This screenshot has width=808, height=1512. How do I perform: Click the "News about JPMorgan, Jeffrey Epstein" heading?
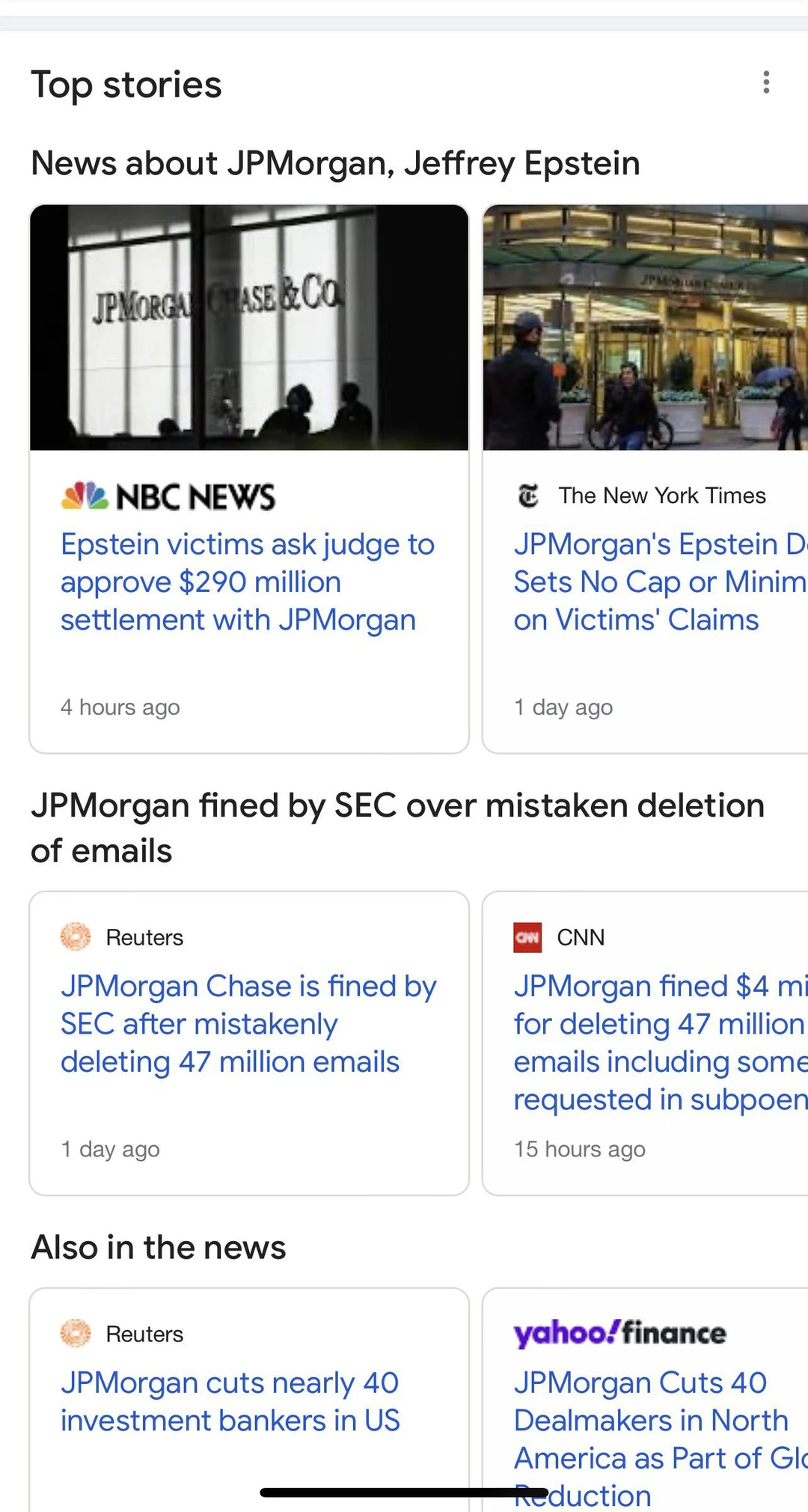pyautogui.click(x=335, y=163)
